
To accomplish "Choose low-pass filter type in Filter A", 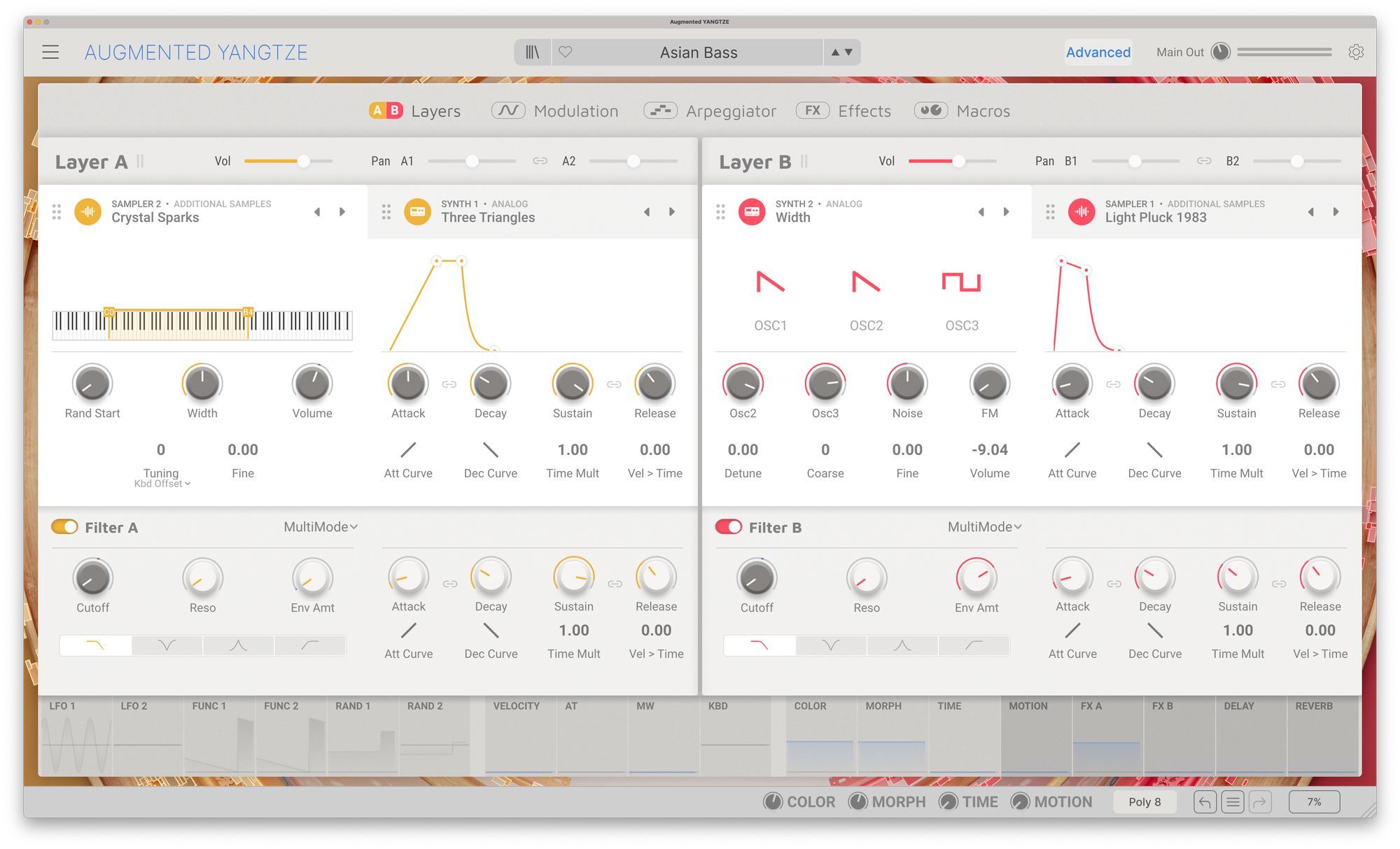I will tap(95, 645).
